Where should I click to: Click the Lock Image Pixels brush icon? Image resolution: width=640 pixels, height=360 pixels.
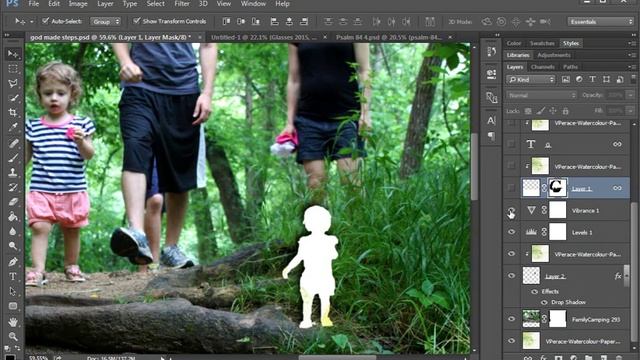(x=540, y=111)
